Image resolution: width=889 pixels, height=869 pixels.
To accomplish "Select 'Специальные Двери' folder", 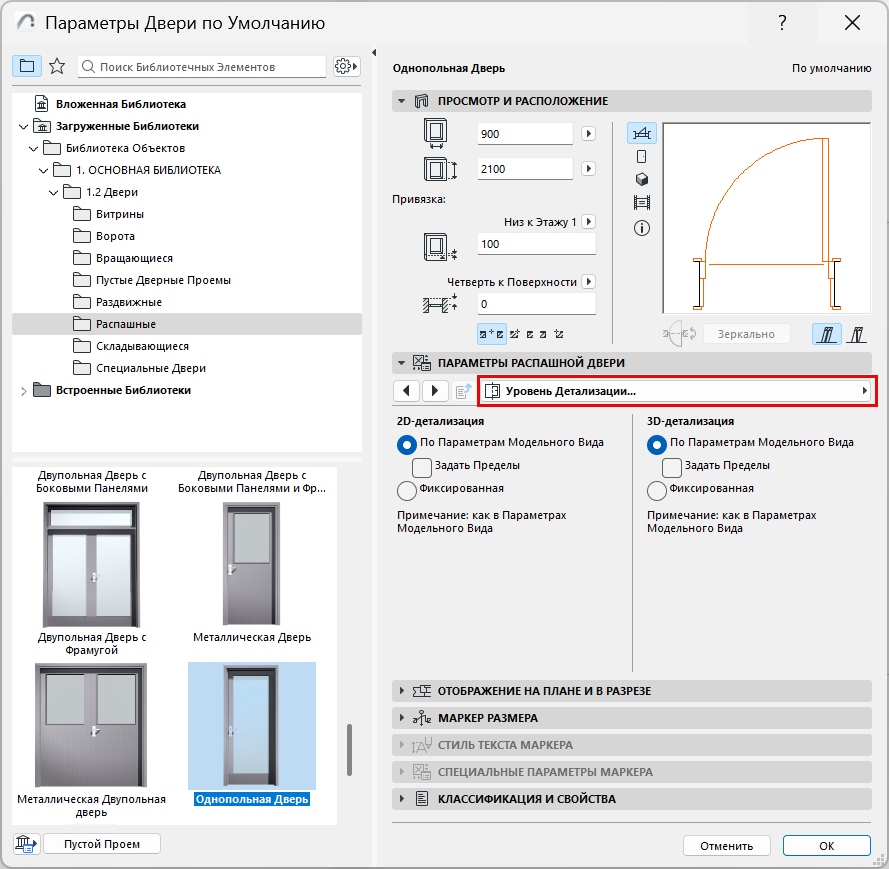I will [151, 368].
